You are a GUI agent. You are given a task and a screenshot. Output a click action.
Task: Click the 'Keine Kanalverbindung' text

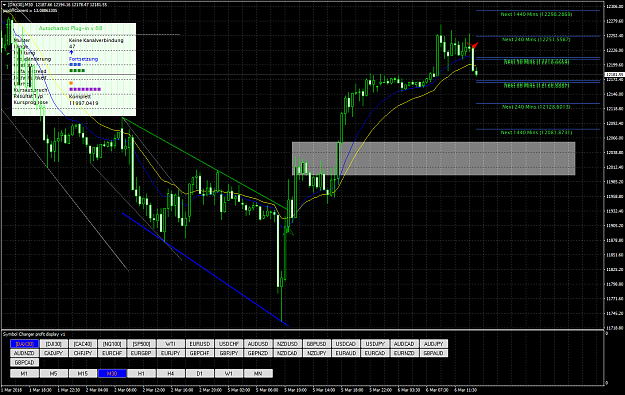pos(96,40)
